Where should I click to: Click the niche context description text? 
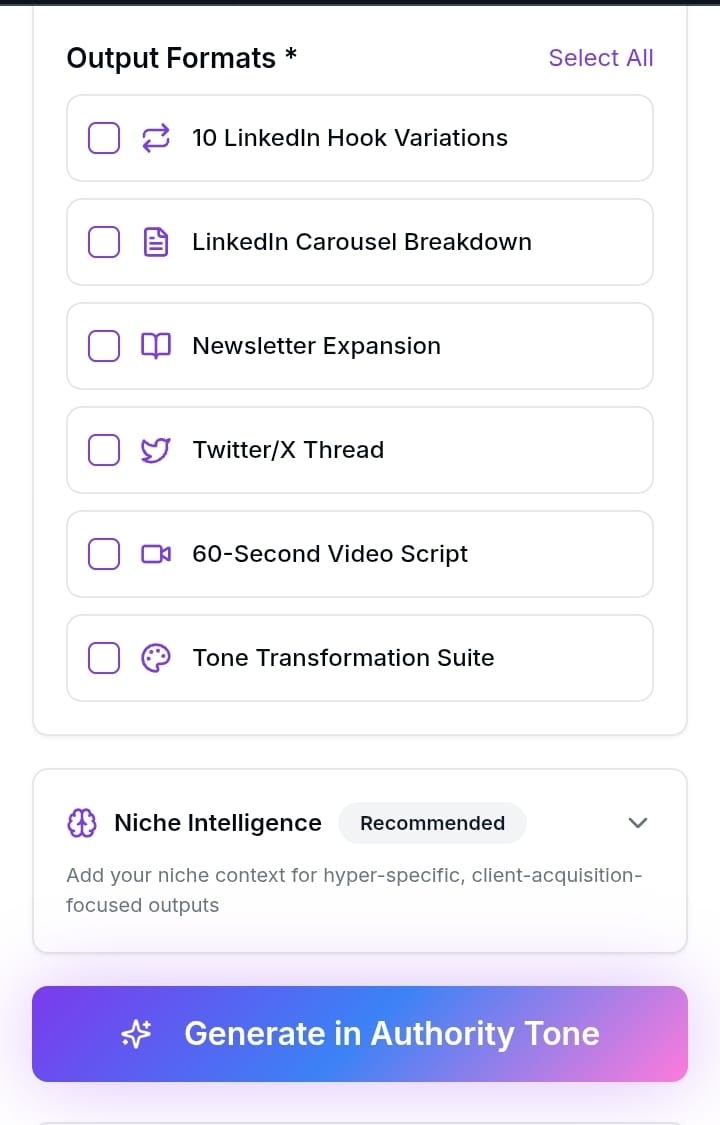point(354,890)
